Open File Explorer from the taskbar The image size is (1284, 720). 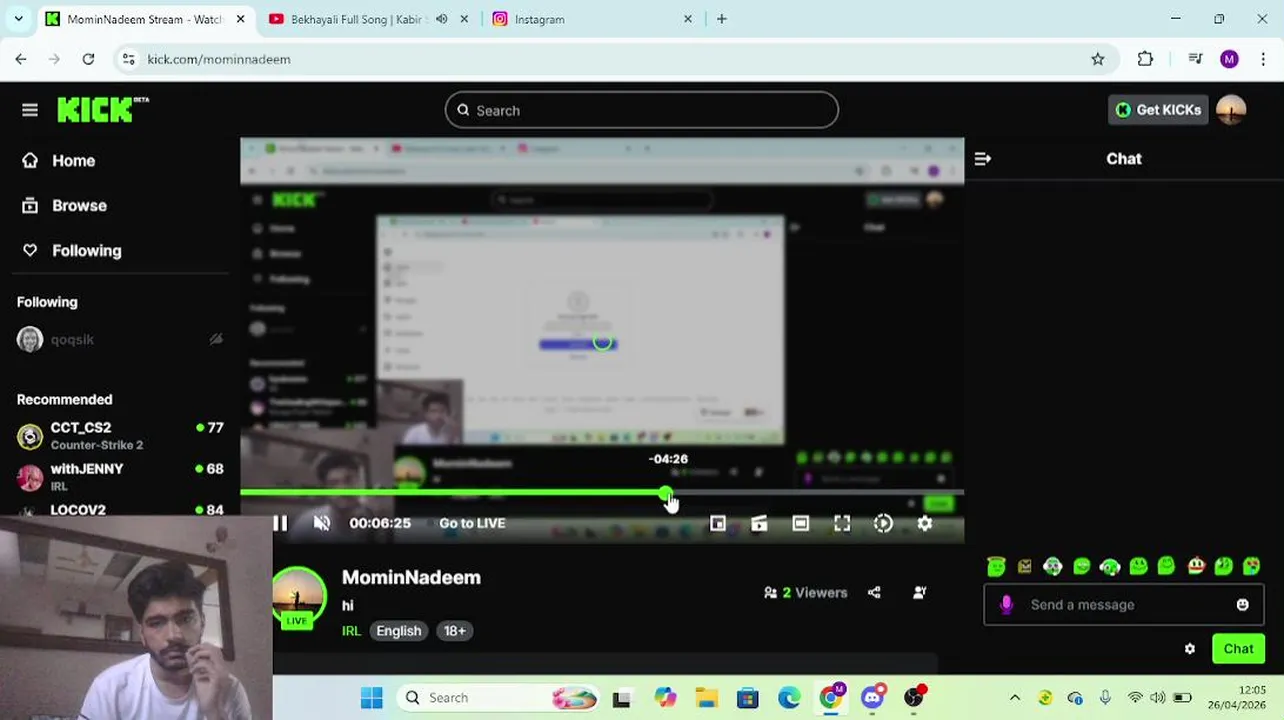pyautogui.click(x=706, y=698)
